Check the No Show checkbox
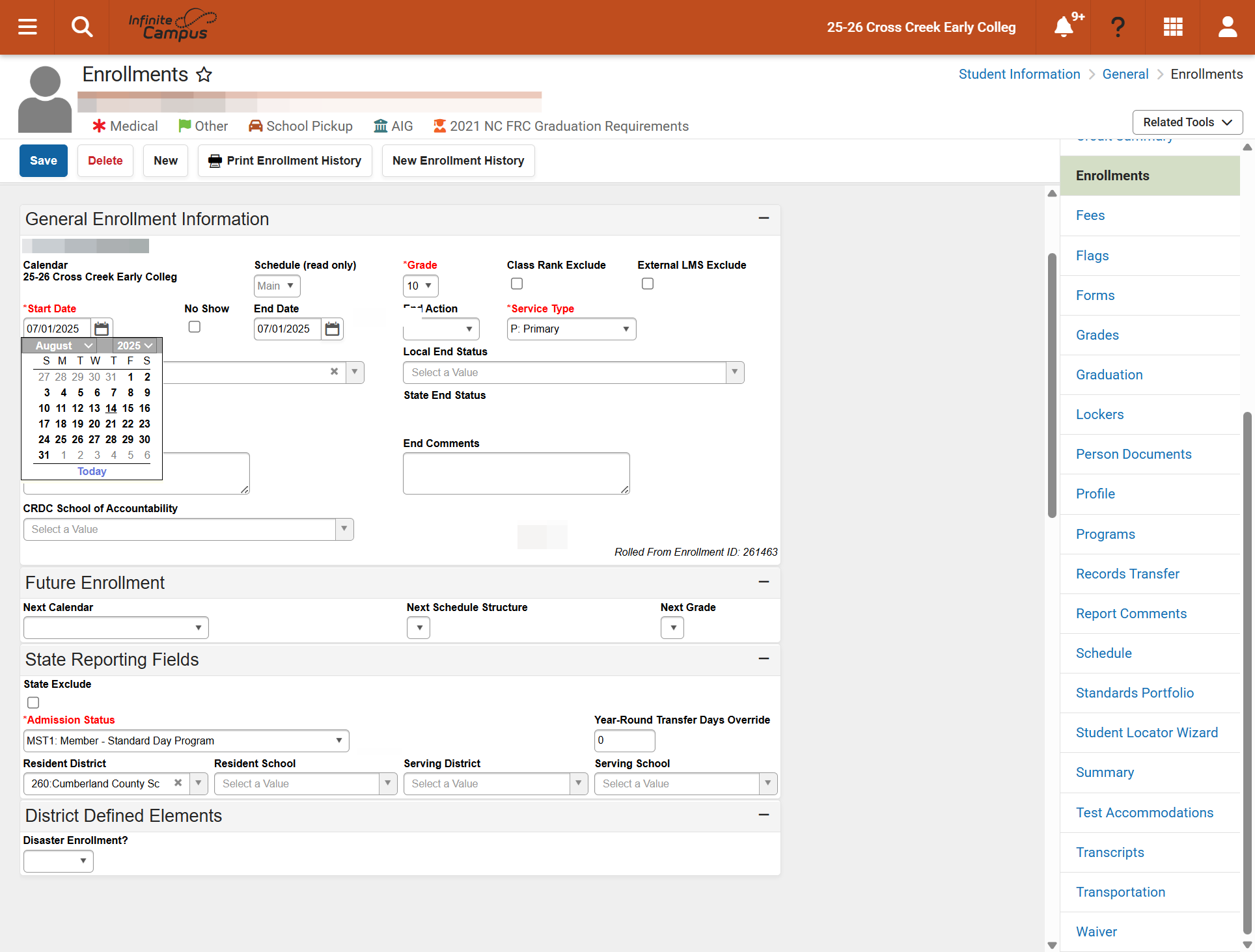This screenshot has width=1255, height=952. [x=195, y=327]
